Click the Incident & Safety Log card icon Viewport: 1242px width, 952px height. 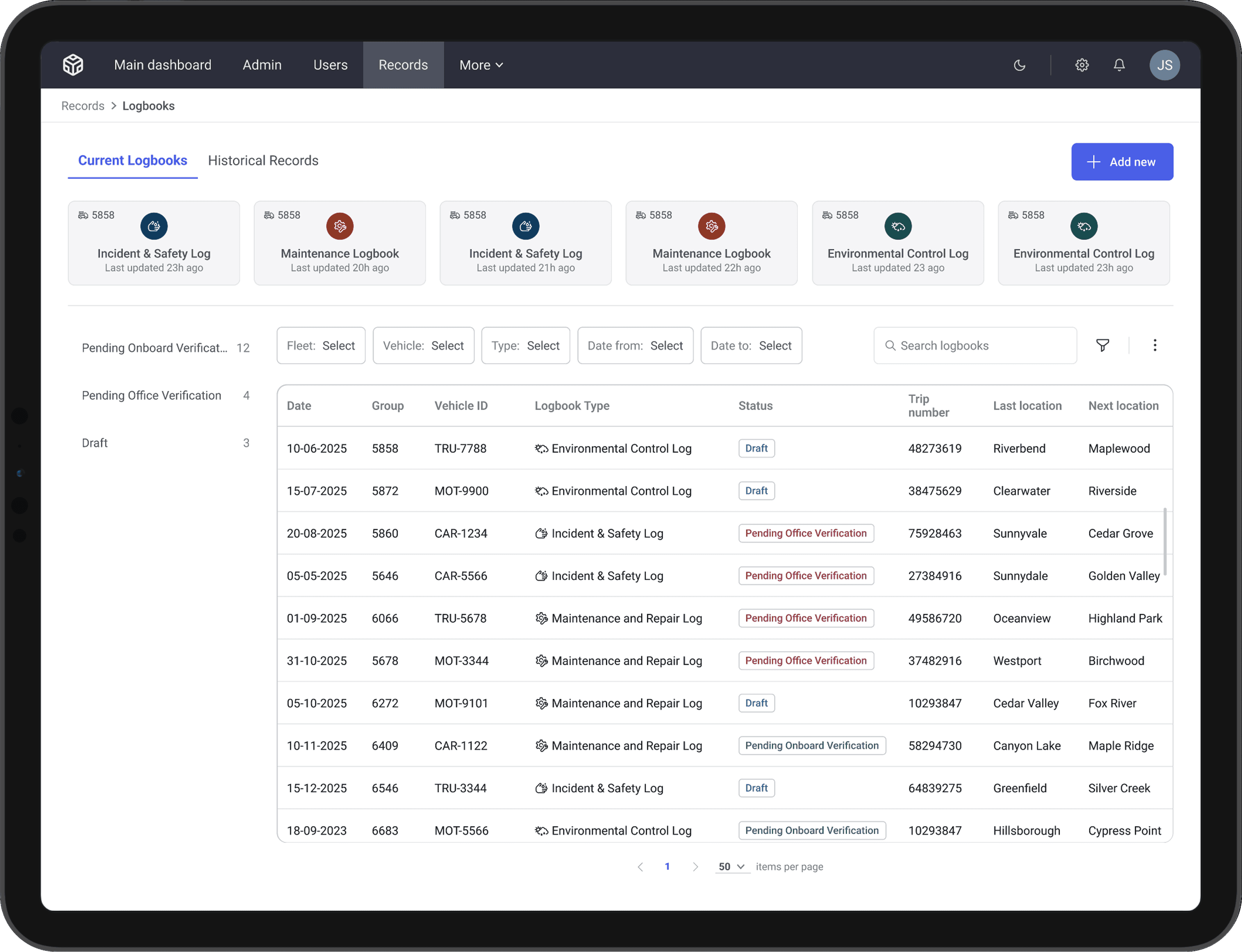(153, 226)
